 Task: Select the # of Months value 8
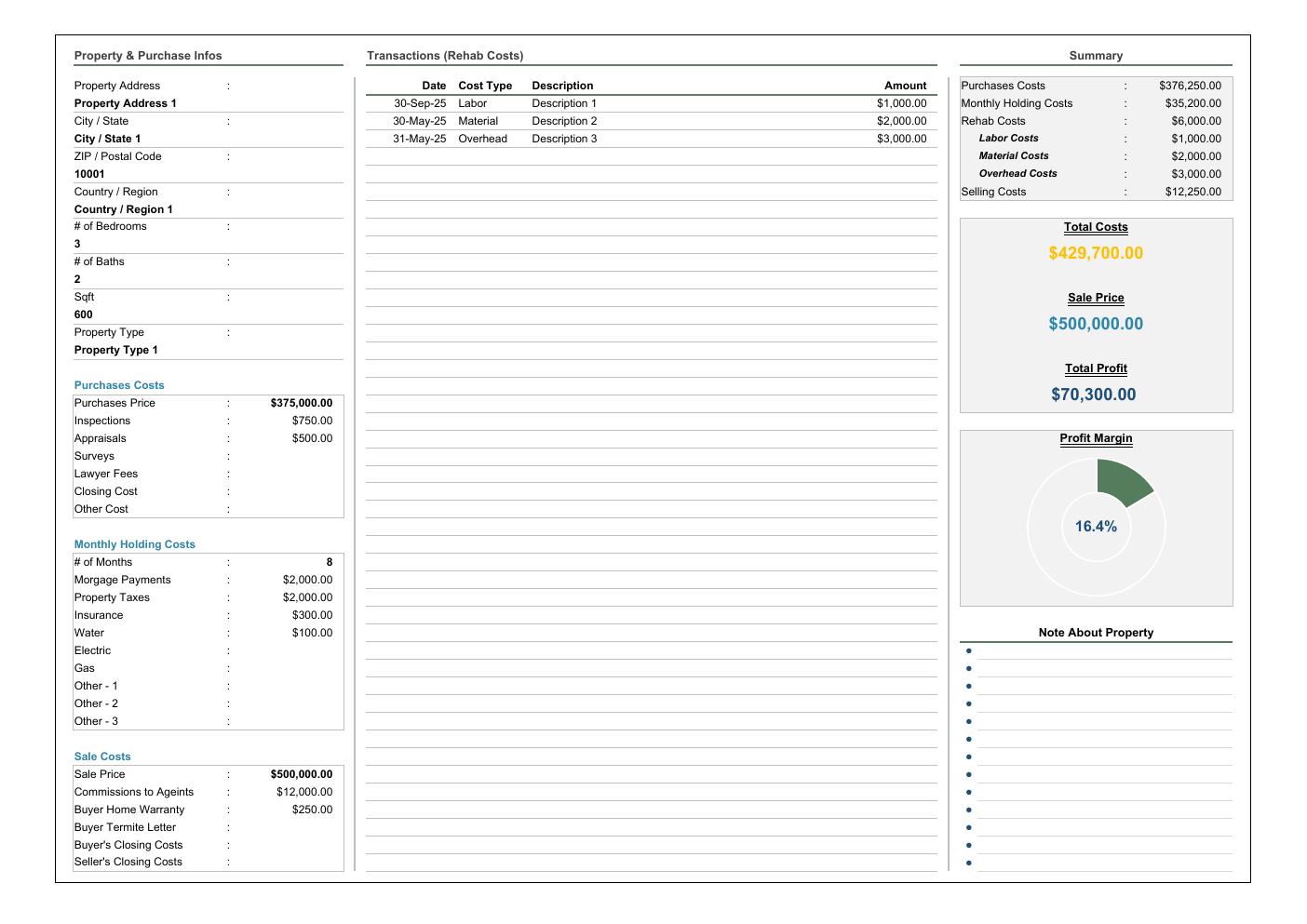coord(329,562)
